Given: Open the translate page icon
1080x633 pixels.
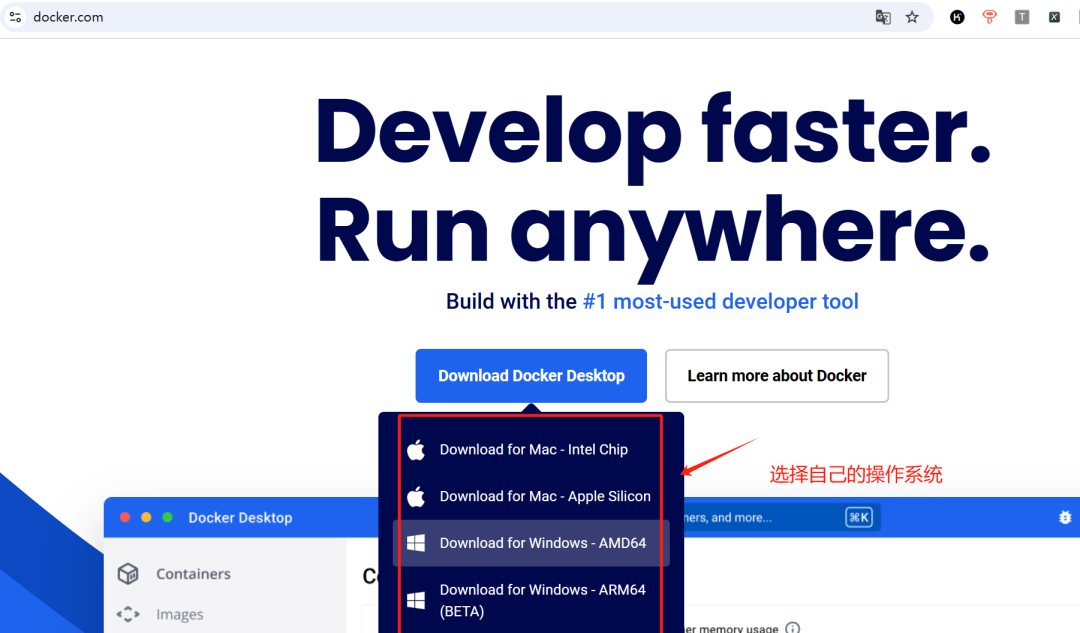Looking at the screenshot, I should click(882, 17).
